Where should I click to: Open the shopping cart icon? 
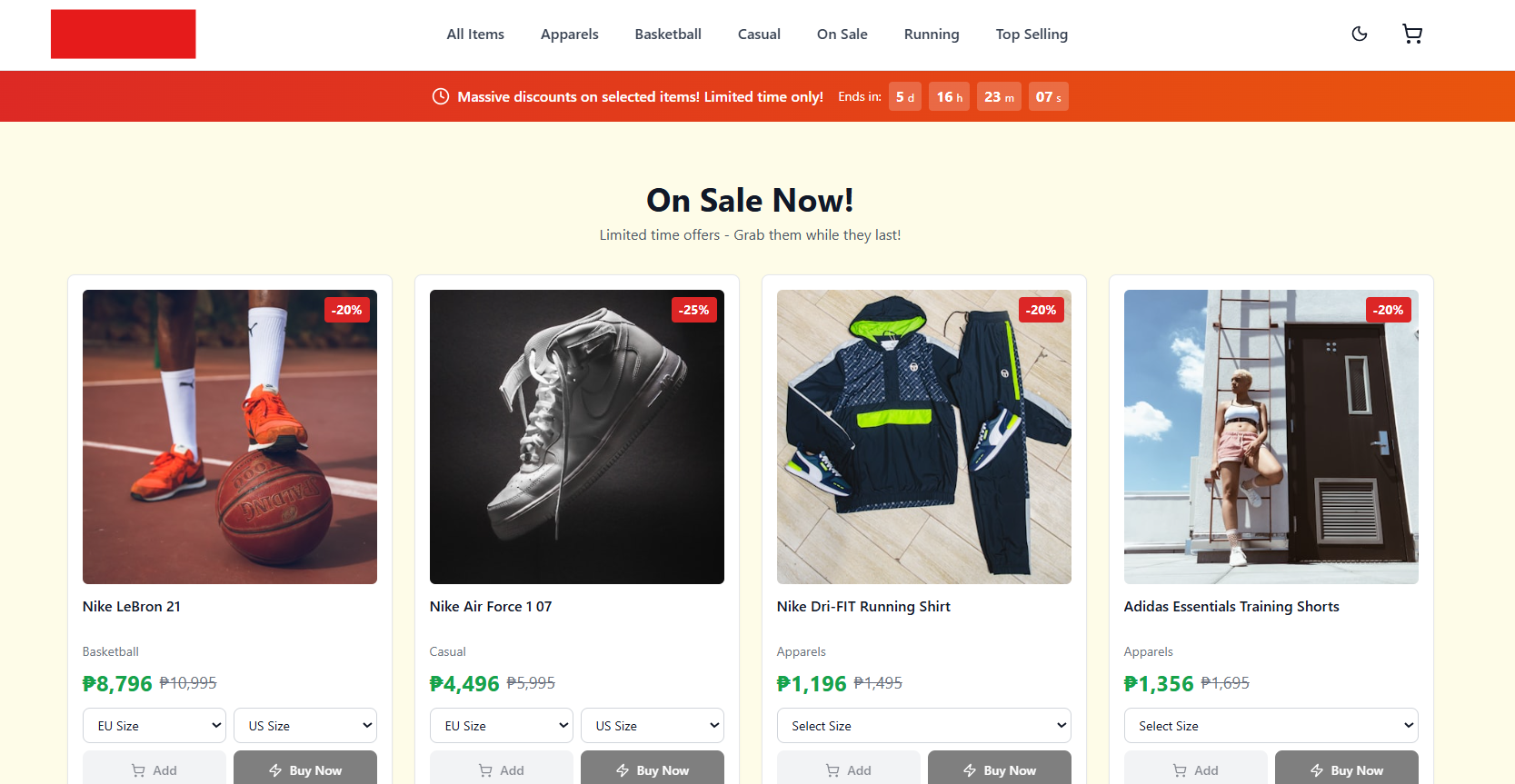1412,34
